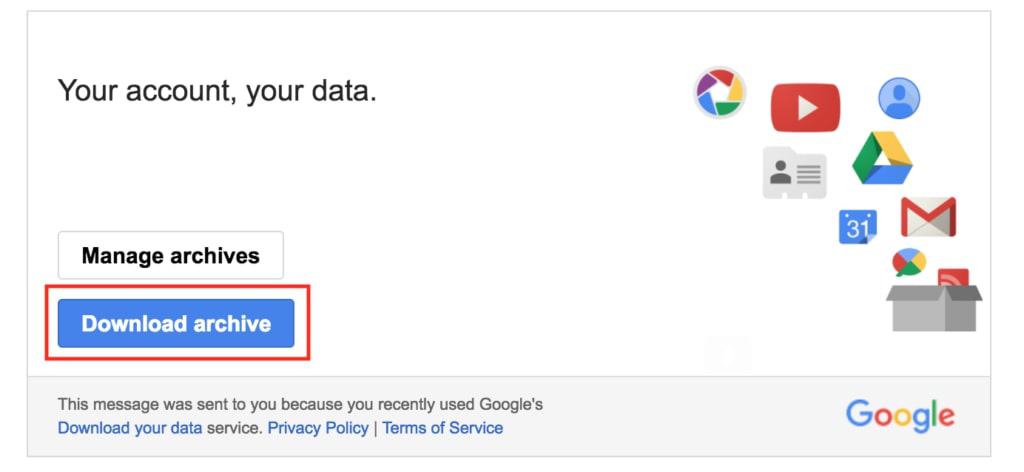The image size is (1024, 472).
Task: Click the multicolored speech bubble icon
Action: point(909,262)
